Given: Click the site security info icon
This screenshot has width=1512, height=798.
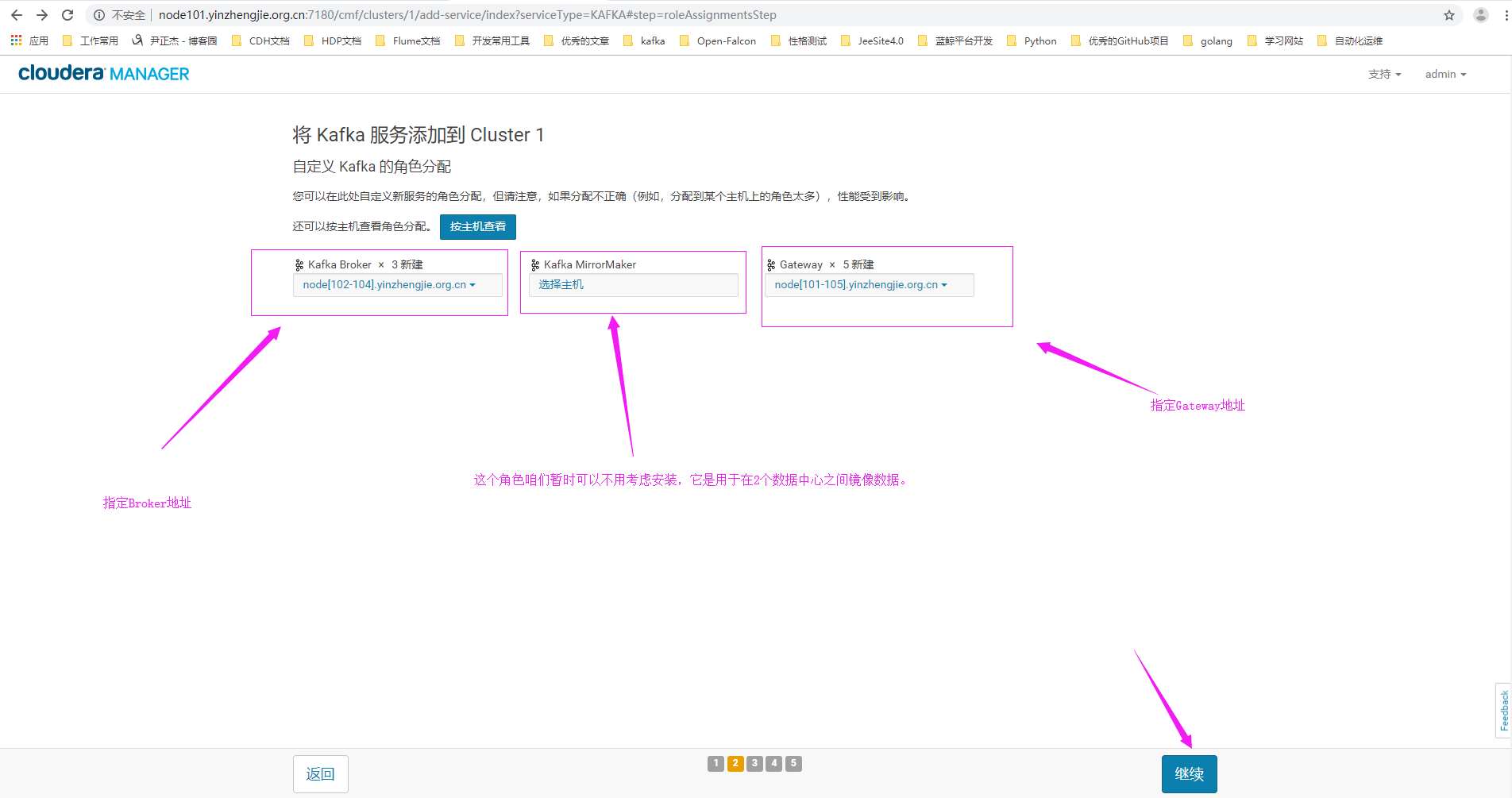Looking at the screenshot, I should click(99, 15).
